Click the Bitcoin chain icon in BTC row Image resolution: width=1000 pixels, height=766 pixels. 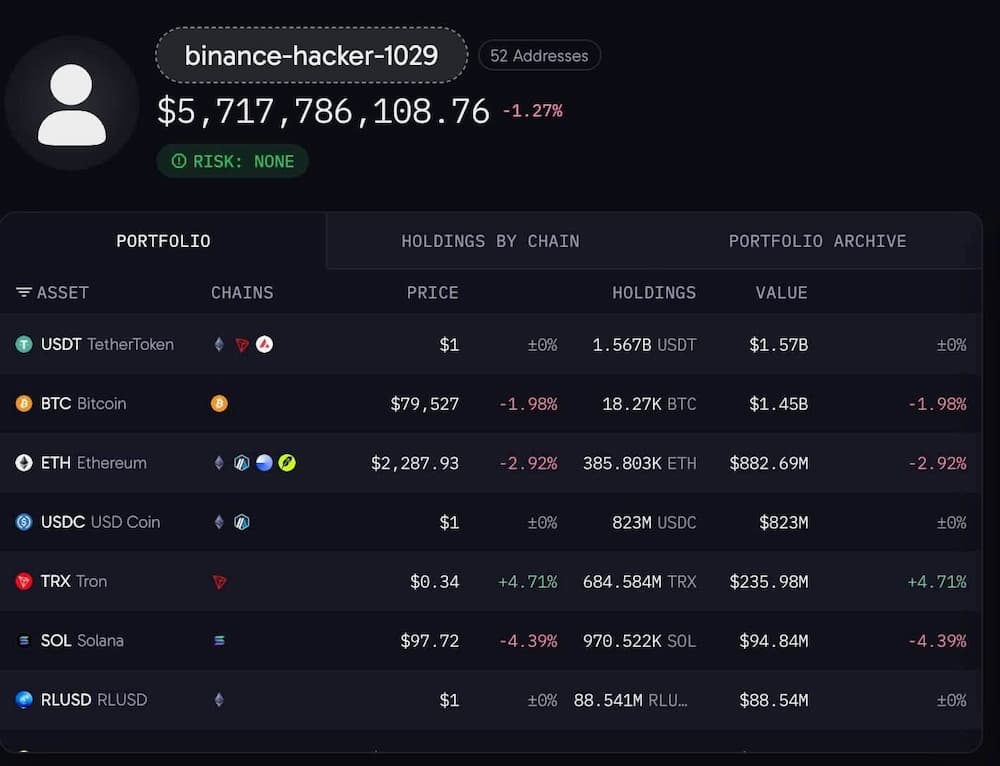(219, 404)
